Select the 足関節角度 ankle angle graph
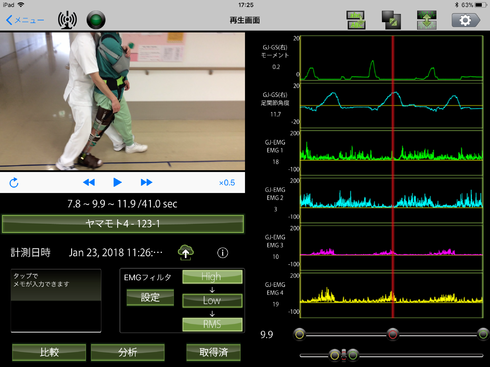Image resolution: width=490 pixels, height=367 pixels. (392, 105)
